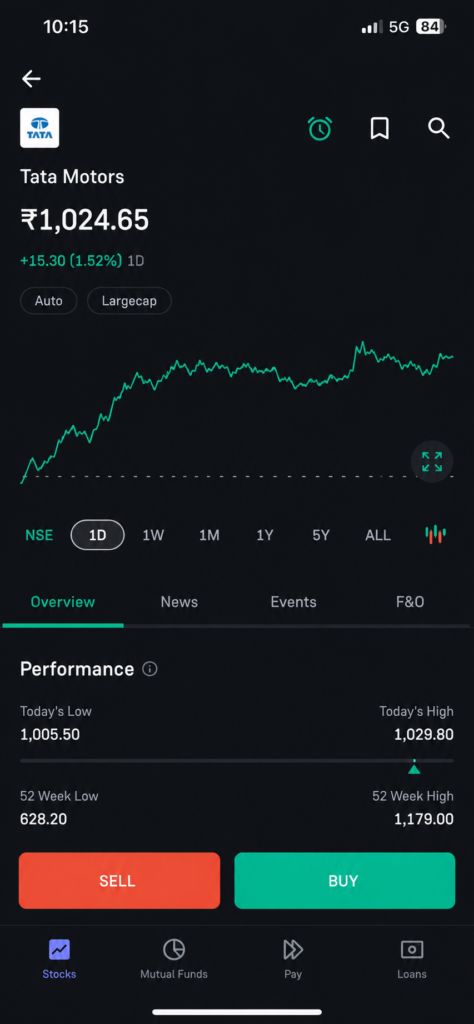This screenshot has width=474, height=1024.
Task: Open Loans section in bottom bar
Action: (x=412, y=959)
